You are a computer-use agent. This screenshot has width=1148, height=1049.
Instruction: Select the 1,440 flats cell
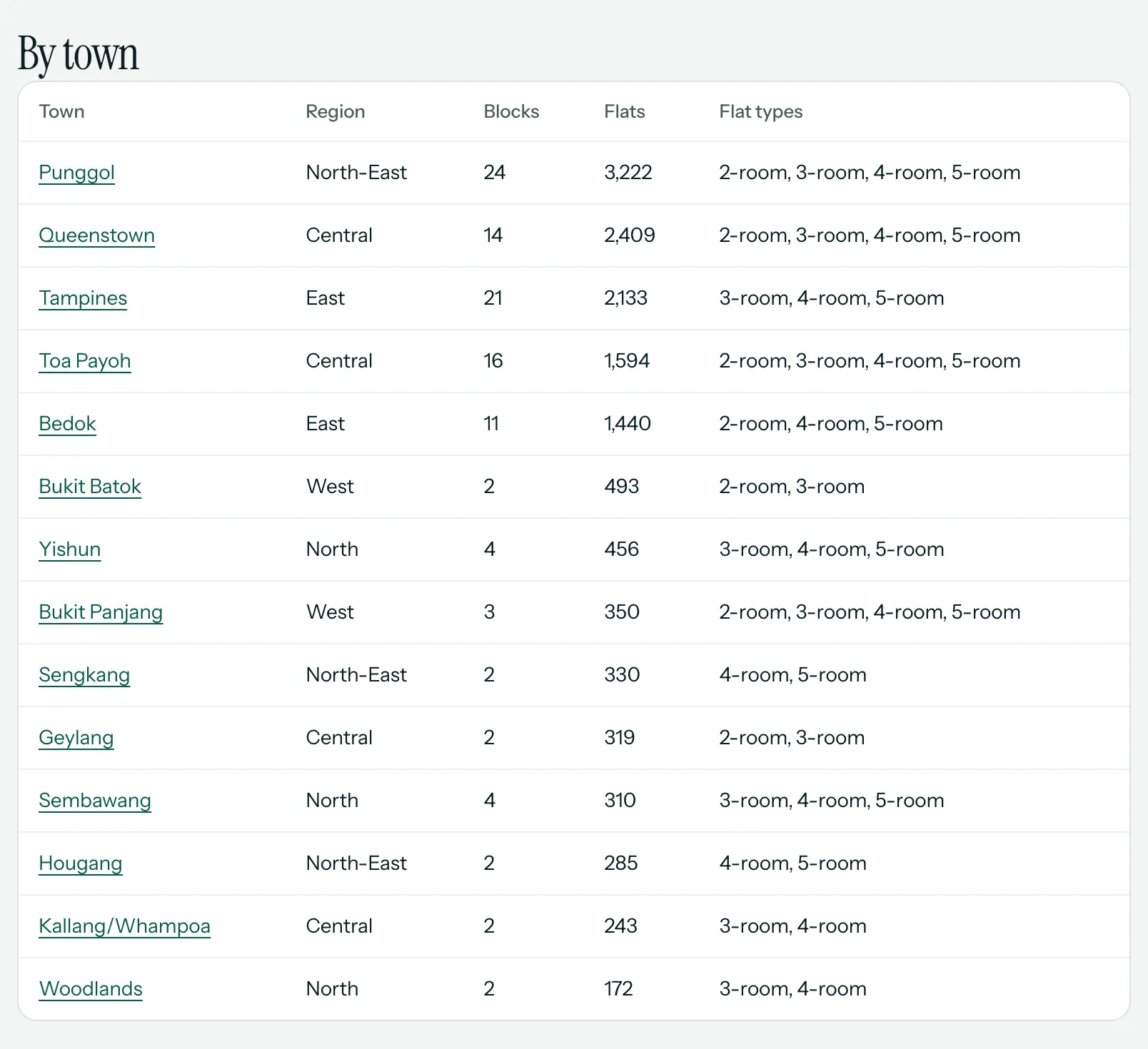pyautogui.click(x=628, y=424)
